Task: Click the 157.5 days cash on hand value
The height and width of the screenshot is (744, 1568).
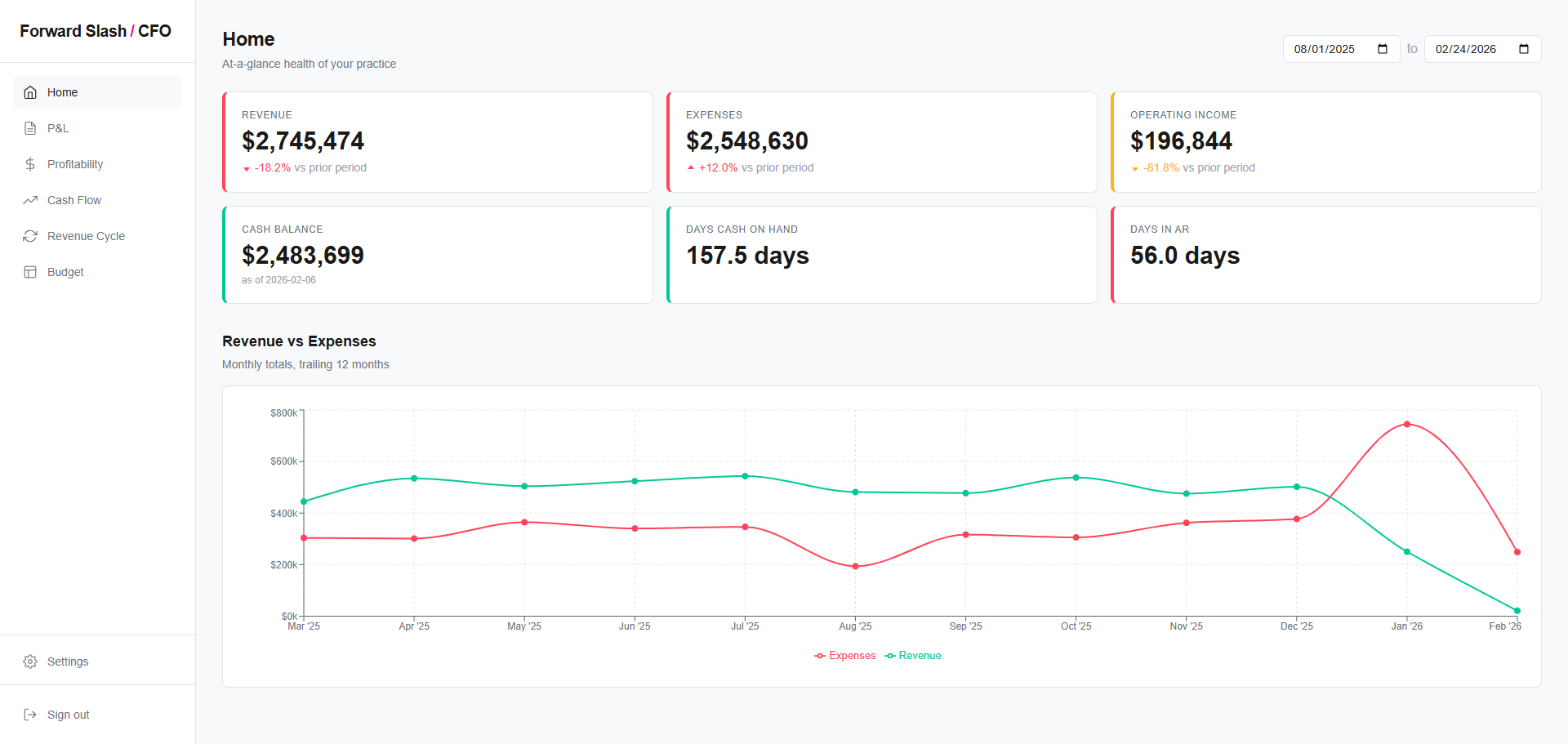Action: (x=747, y=256)
